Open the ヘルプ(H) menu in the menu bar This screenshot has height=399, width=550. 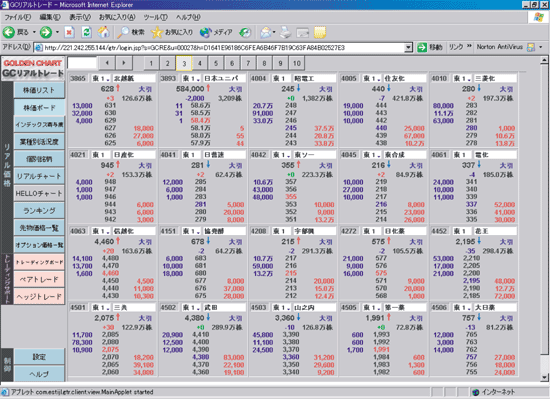tap(188, 17)
